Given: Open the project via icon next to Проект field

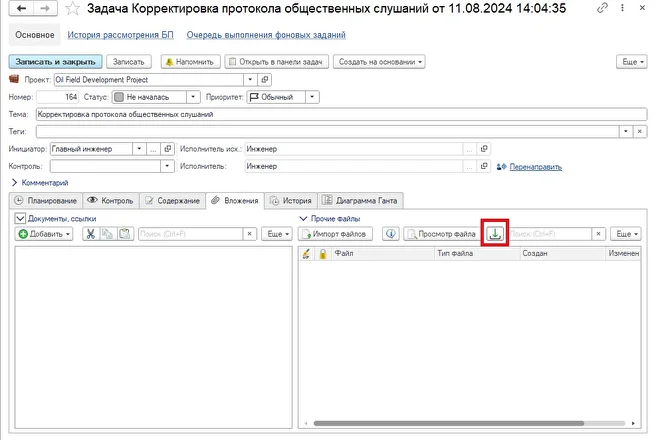Looking at the screenshot, I should tap(265, 79).
